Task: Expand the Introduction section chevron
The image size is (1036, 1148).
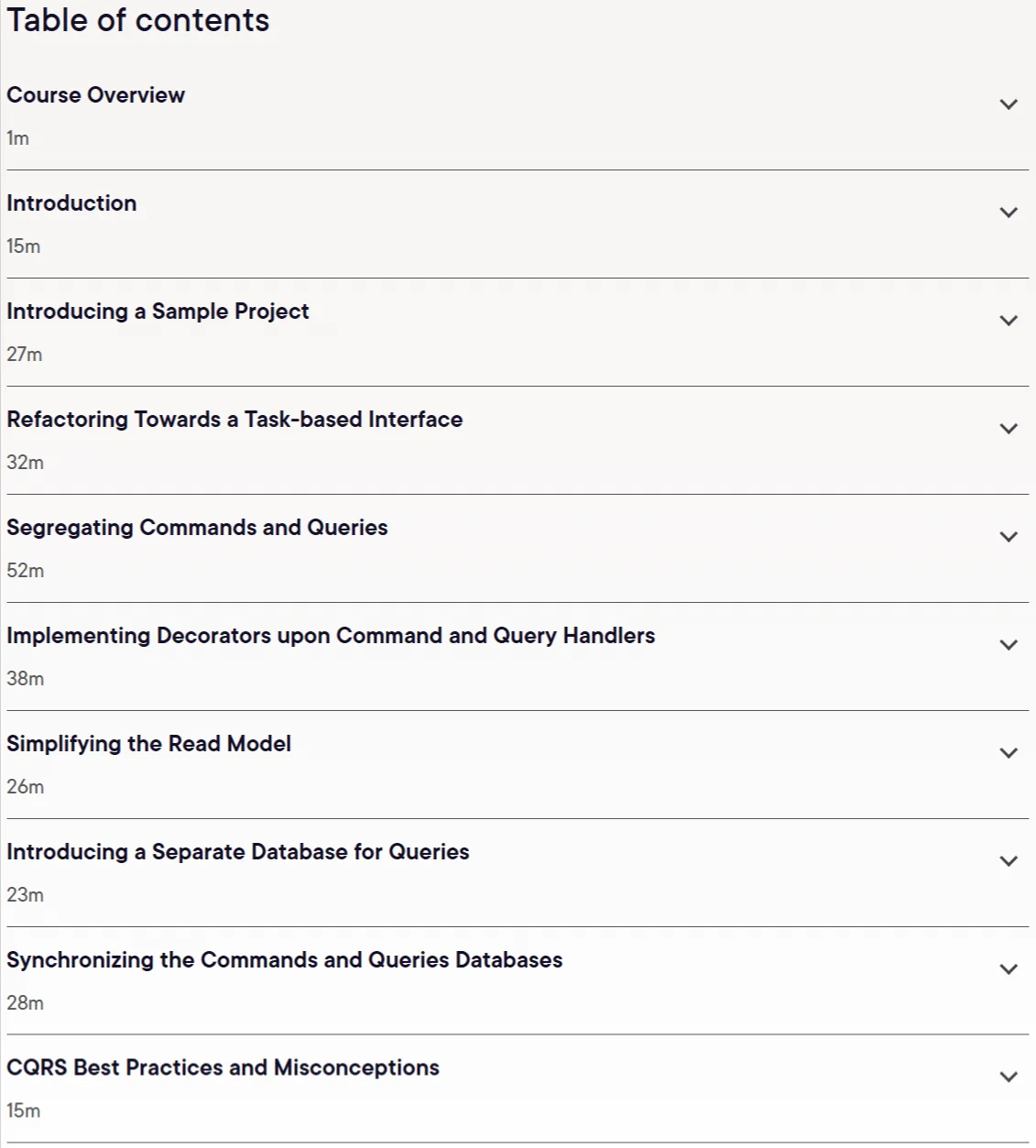Action: pos(1009,213)
